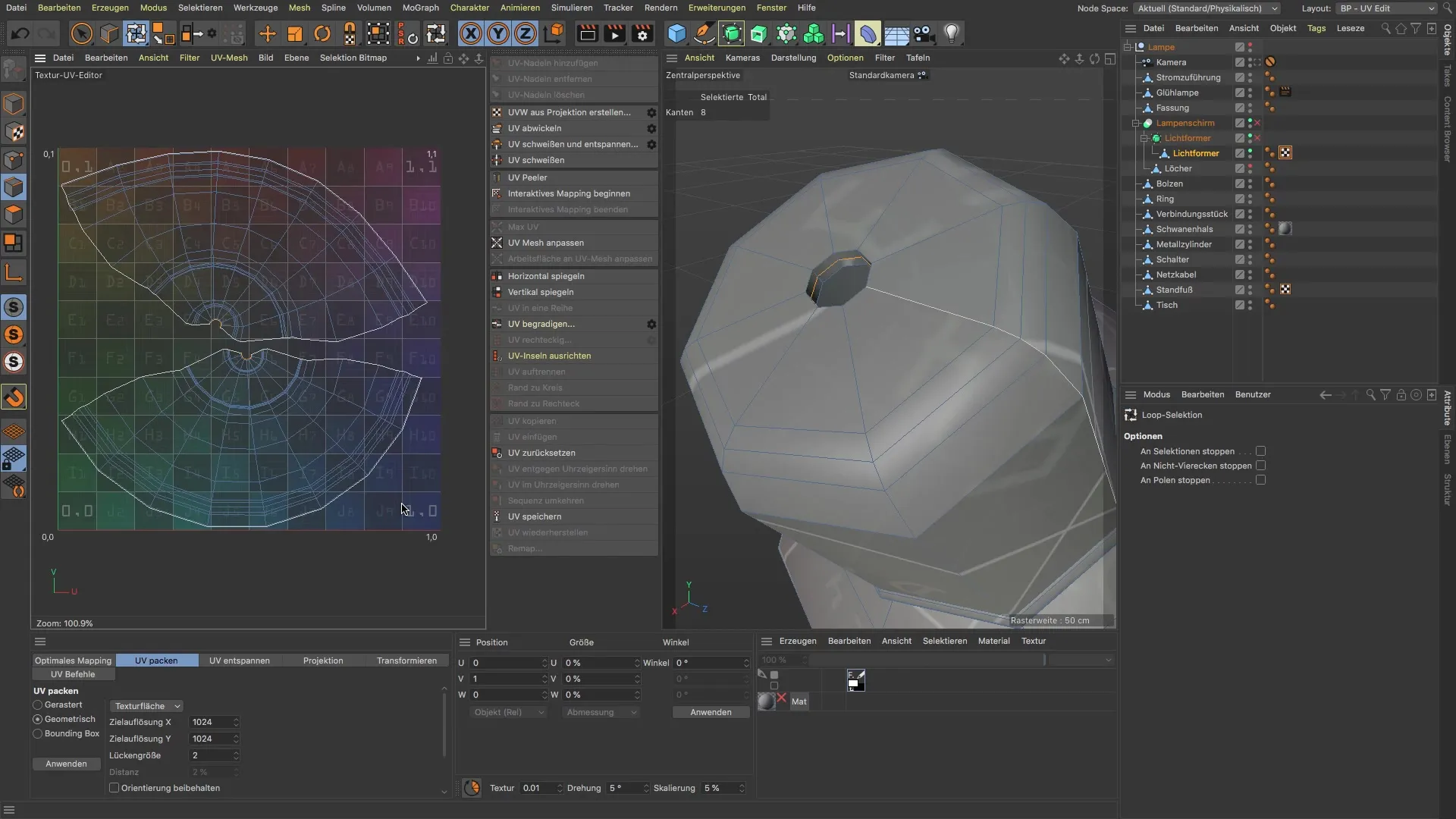Open the Objekt (Rel) dropdown

tap(507, 712)
